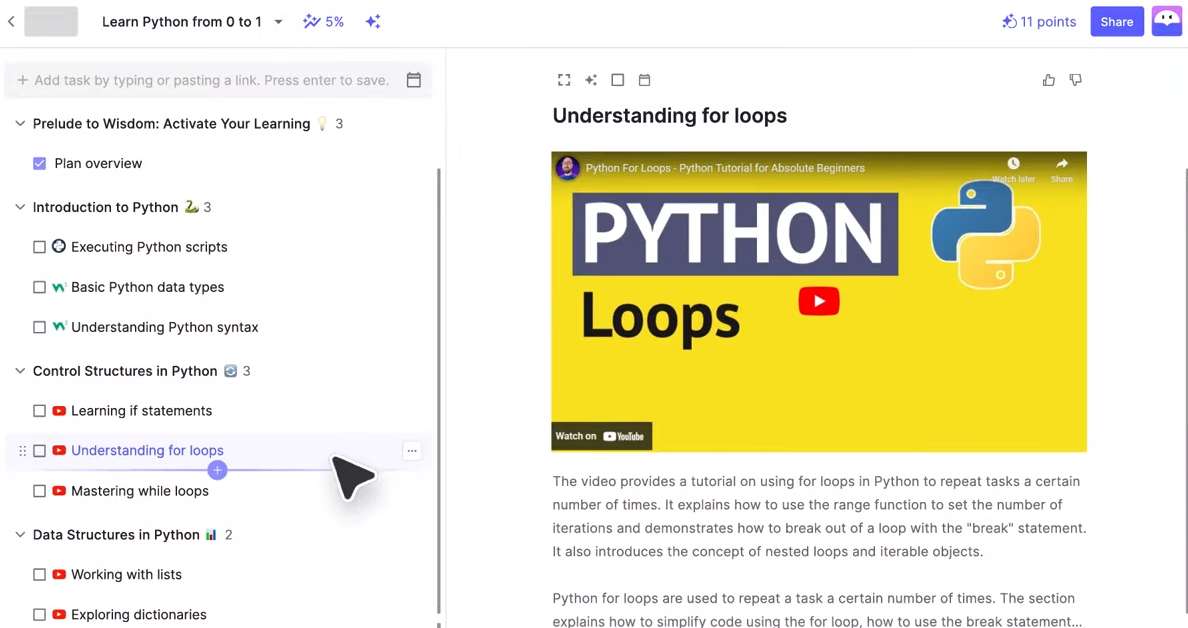The image size is (1188, 628).
Task: Check the Understanding for loops checkbox
Action: [39, 451]
